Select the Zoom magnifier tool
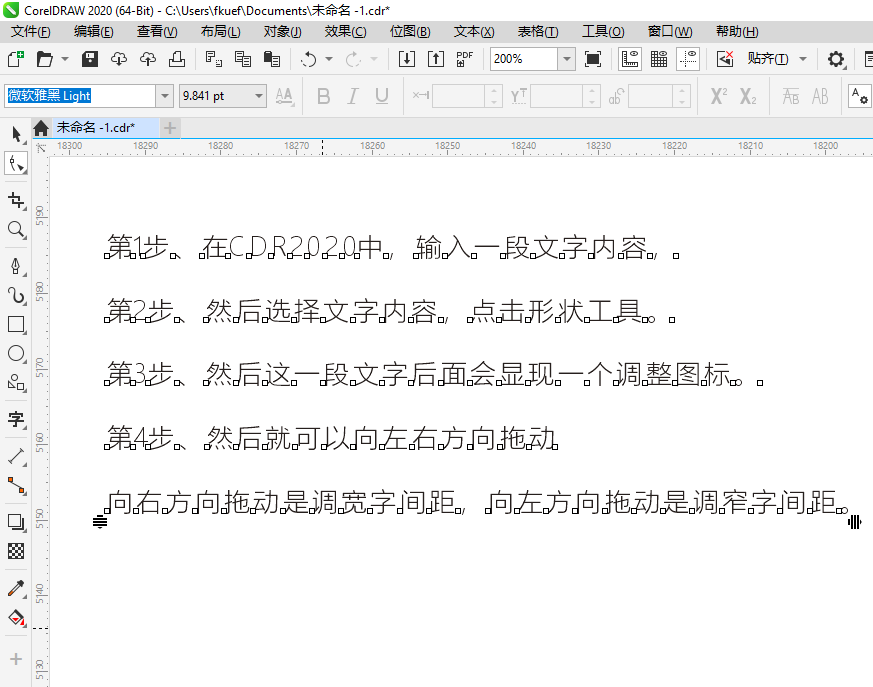Viewport: 873px width, 687px height. (16, 229)
